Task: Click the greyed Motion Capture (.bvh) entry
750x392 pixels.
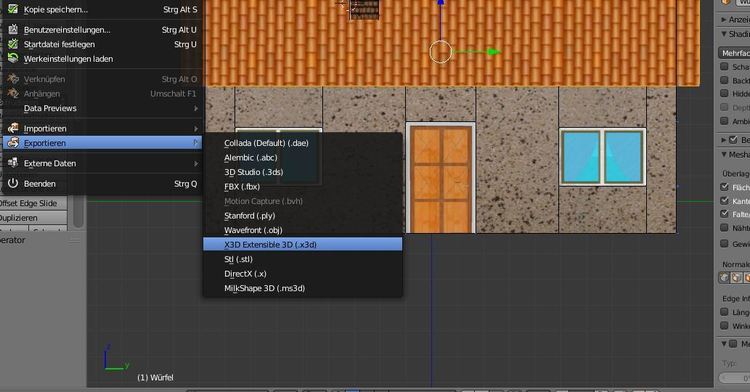Action: coord(302,201)
